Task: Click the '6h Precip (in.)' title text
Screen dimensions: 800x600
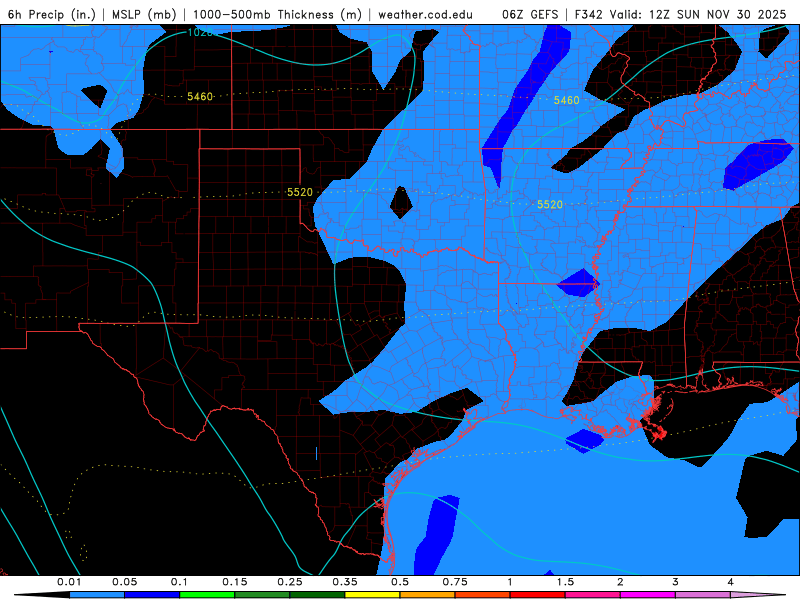Action: tap(52, 14)
